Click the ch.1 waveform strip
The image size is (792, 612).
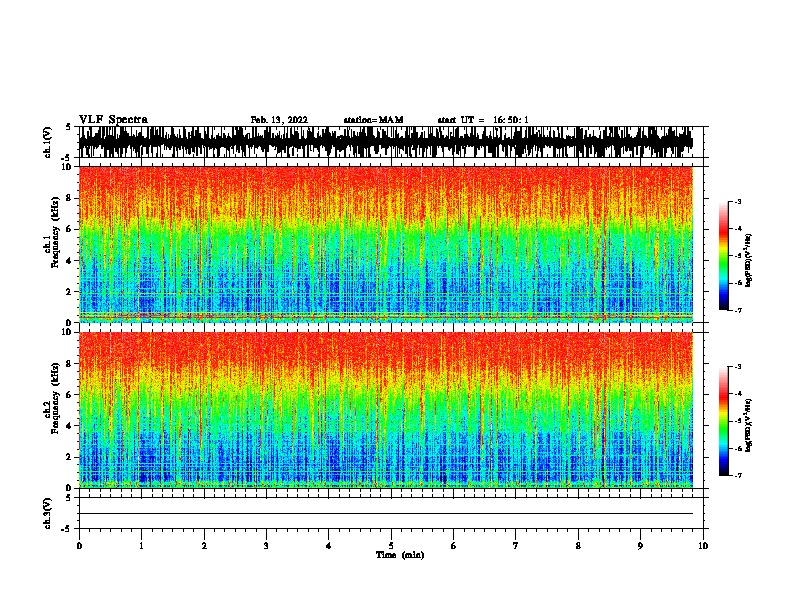pos(386,142)
